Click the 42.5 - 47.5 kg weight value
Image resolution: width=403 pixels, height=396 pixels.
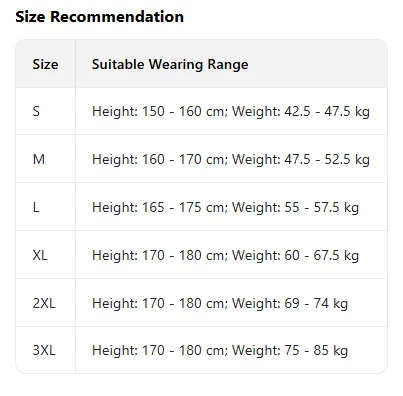[x=327, y=111]
